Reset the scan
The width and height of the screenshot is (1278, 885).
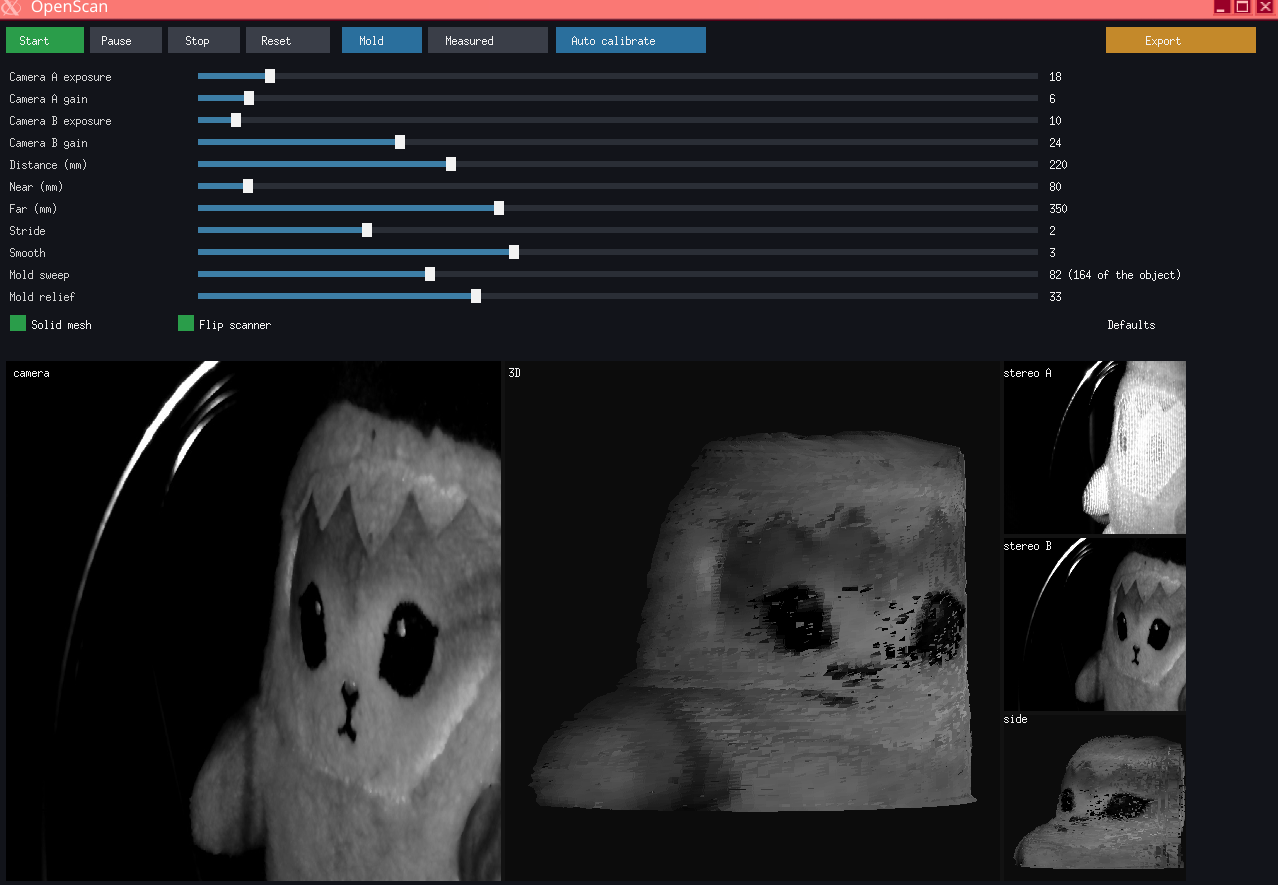tap(288, 40)
